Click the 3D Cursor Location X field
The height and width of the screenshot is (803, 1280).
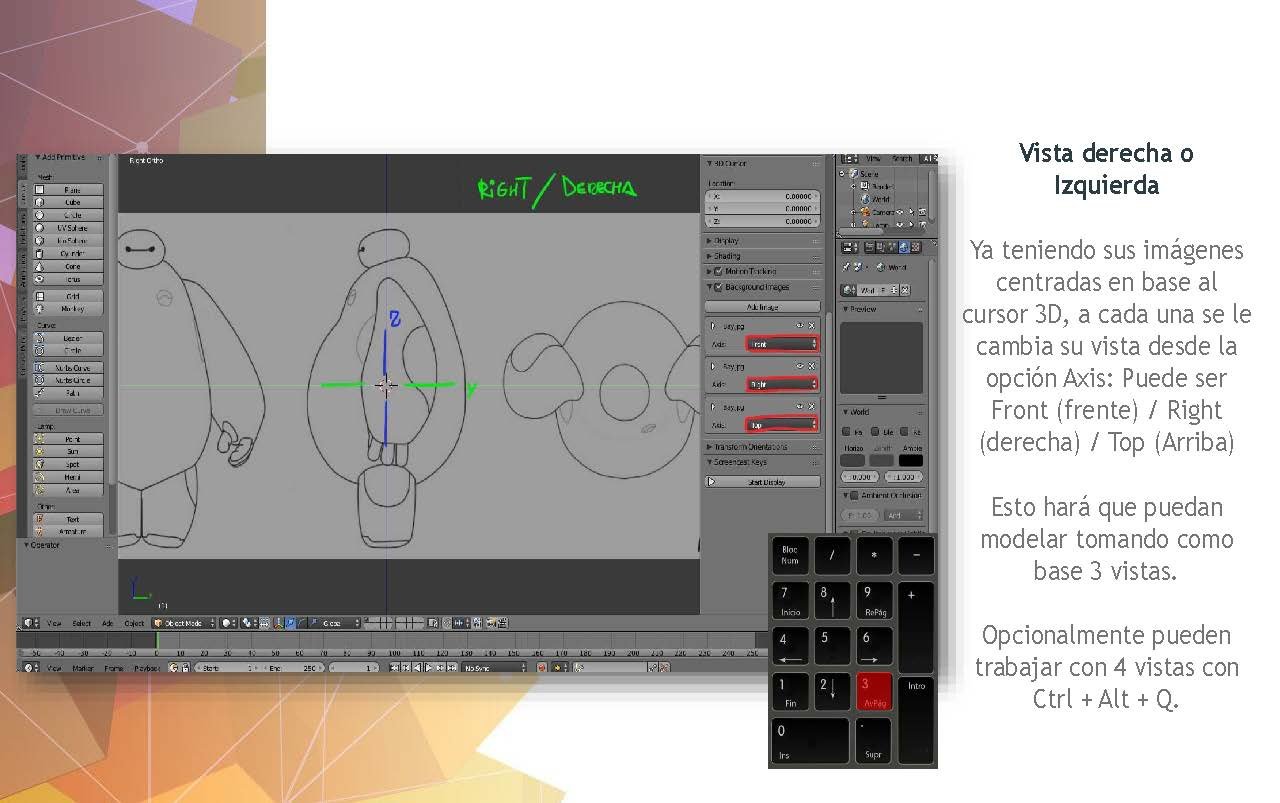click(762, 196)
